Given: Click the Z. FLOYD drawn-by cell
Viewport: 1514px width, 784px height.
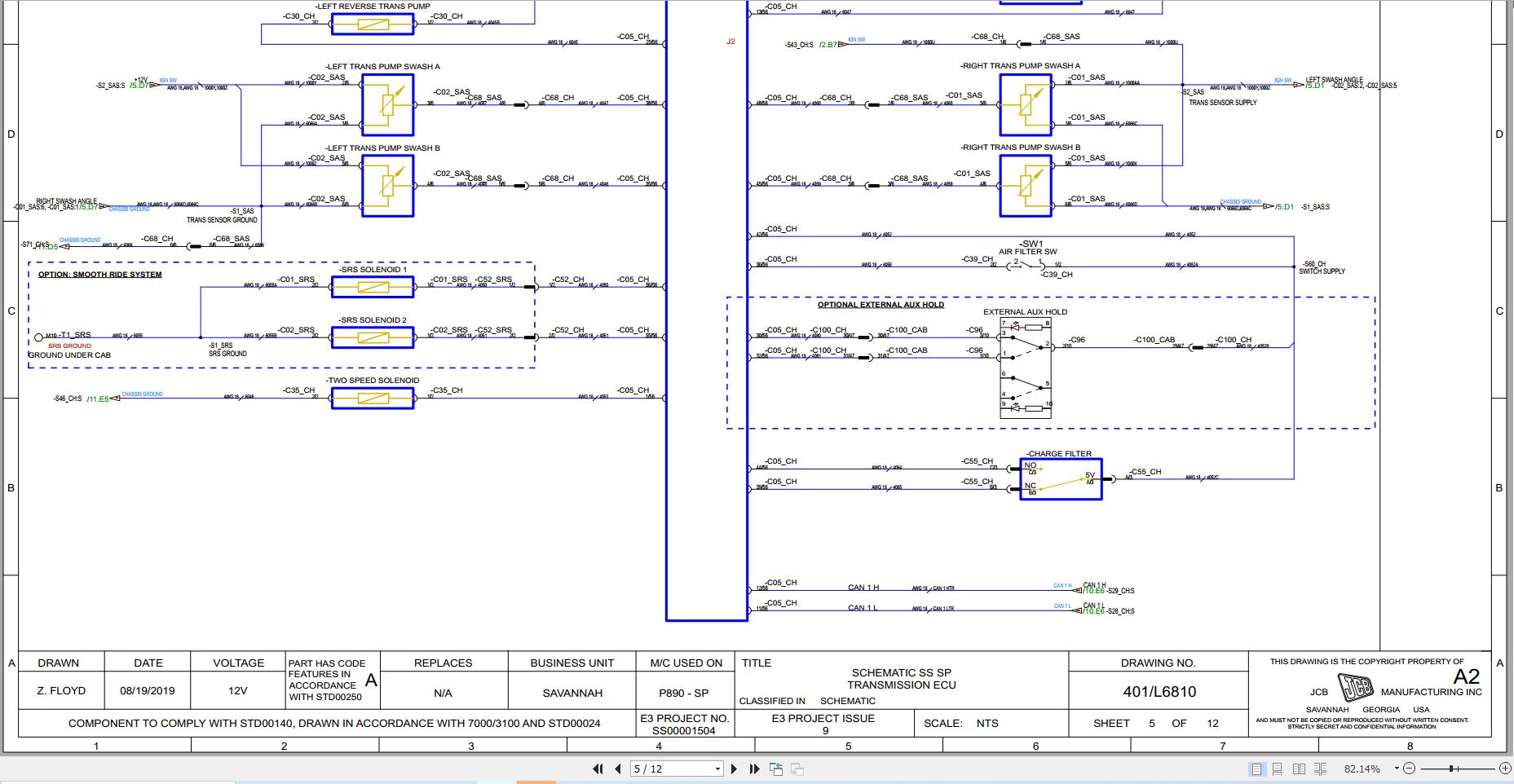Looking at the screenshot, I should tap(61, 690).
